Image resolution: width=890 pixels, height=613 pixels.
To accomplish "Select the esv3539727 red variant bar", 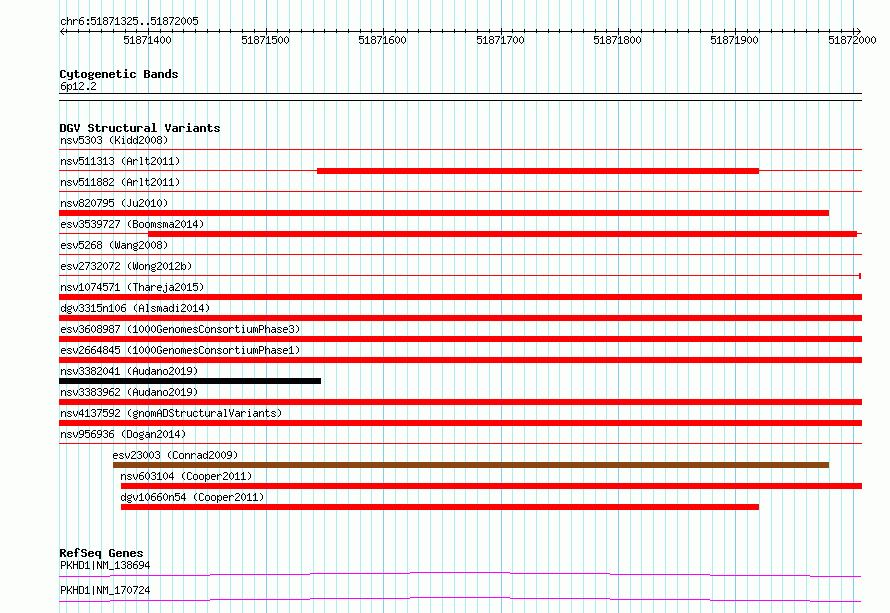I will [x=502, y=234].
